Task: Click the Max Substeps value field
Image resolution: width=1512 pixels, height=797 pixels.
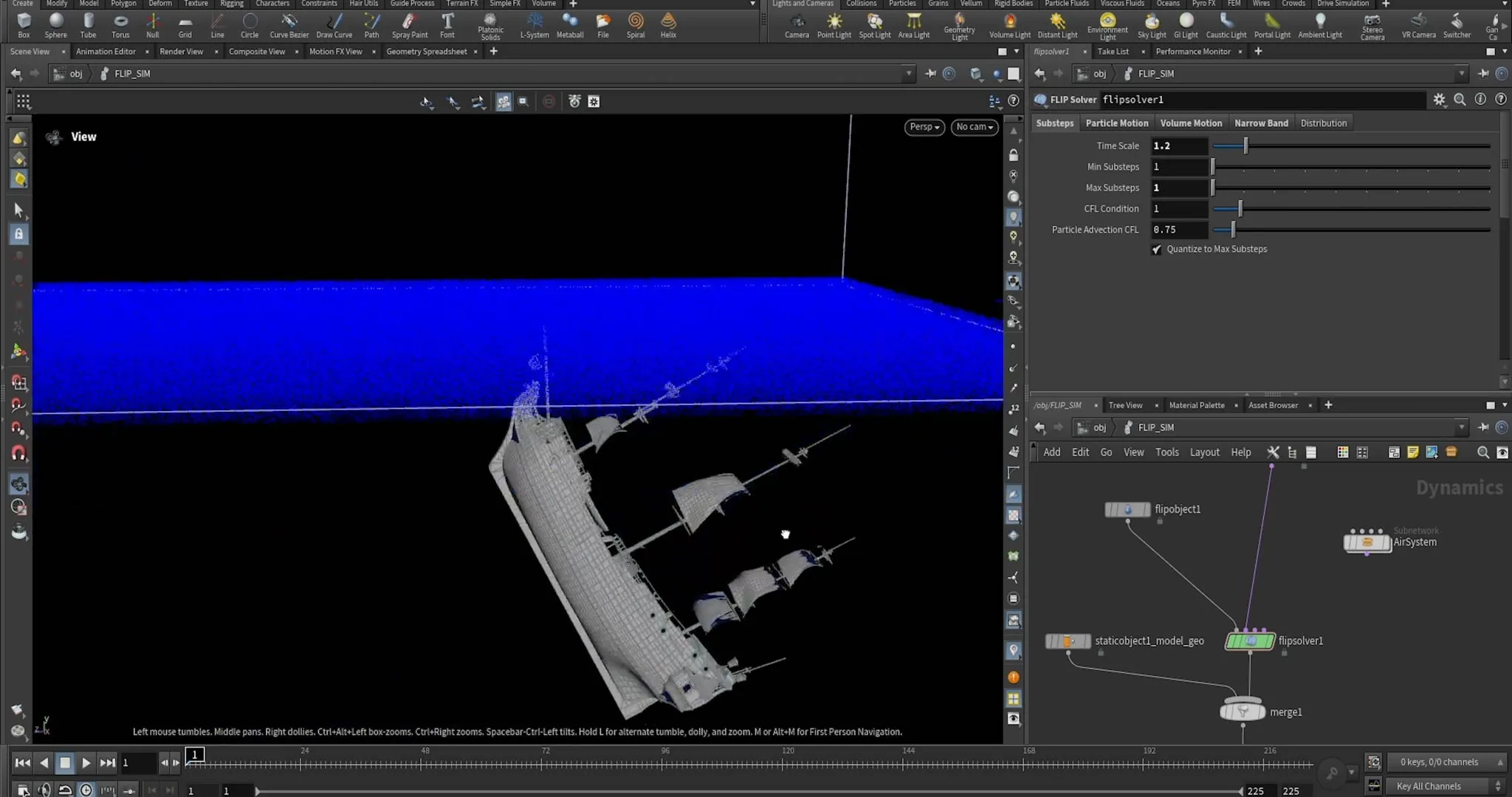Action: coord(1179,187)
